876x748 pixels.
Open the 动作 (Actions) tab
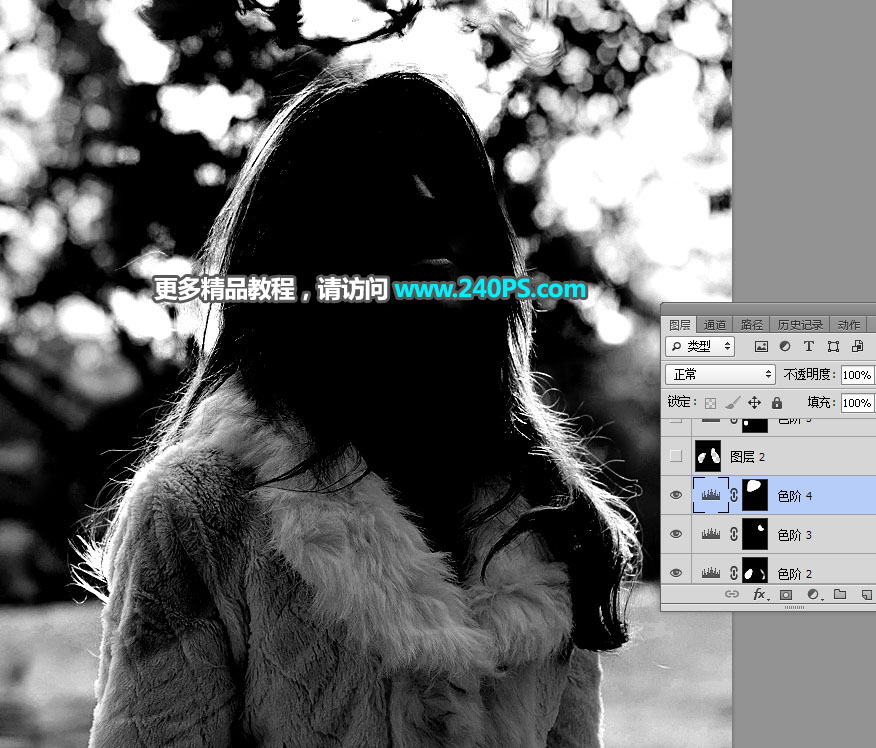point(848,325)
